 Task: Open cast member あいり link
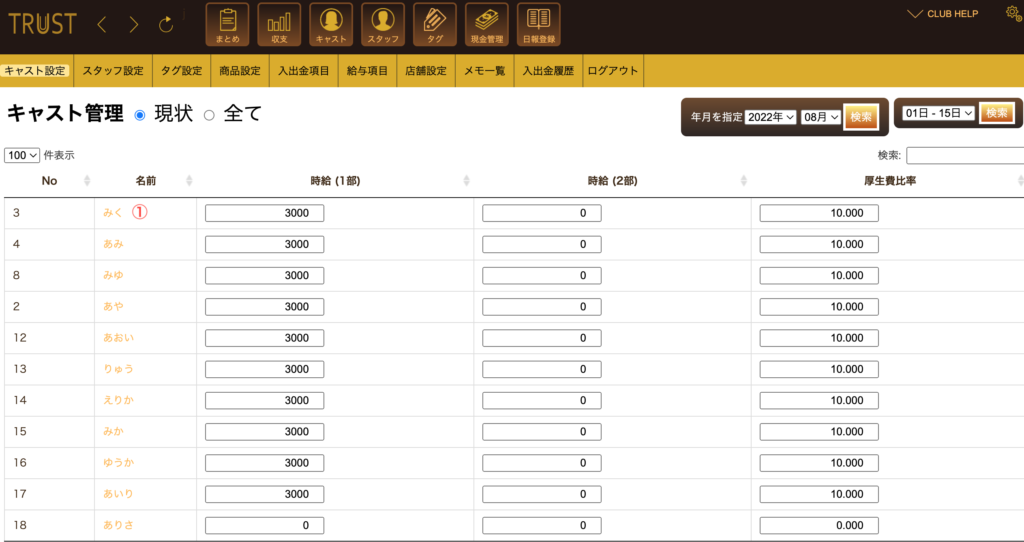[x=118, y=494]
